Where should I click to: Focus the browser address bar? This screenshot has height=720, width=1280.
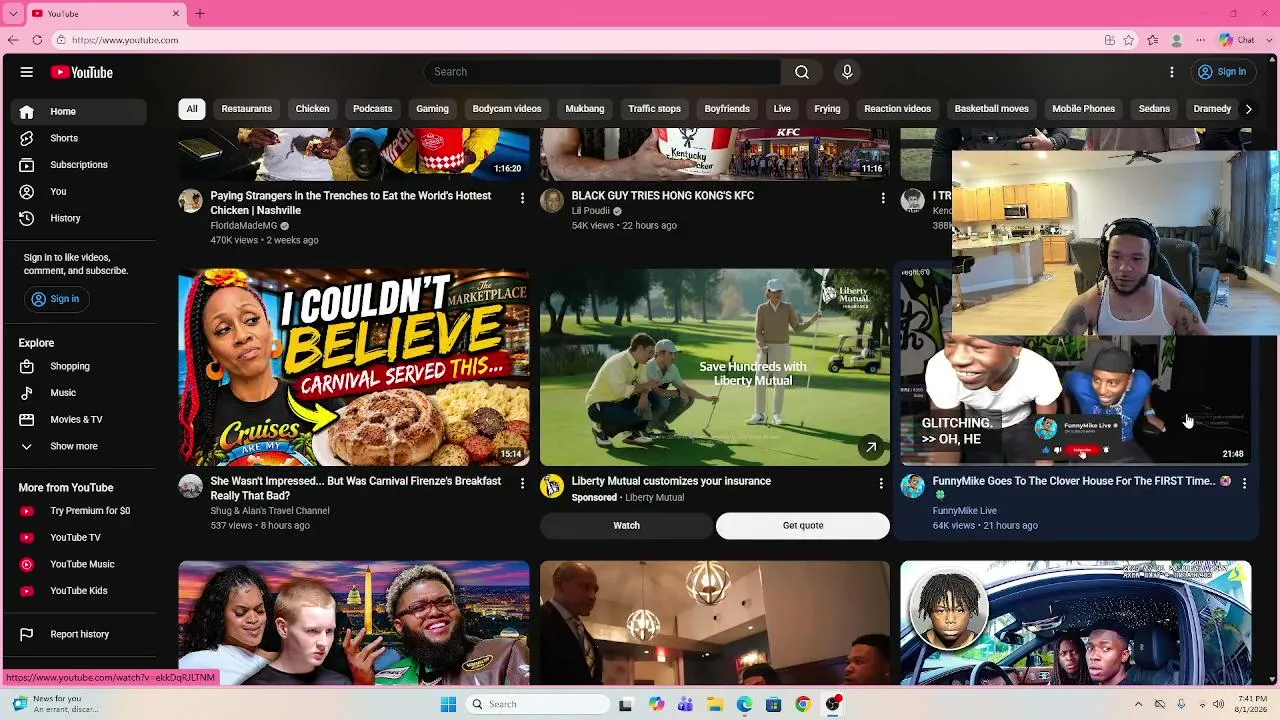click(x=580, y=40)
